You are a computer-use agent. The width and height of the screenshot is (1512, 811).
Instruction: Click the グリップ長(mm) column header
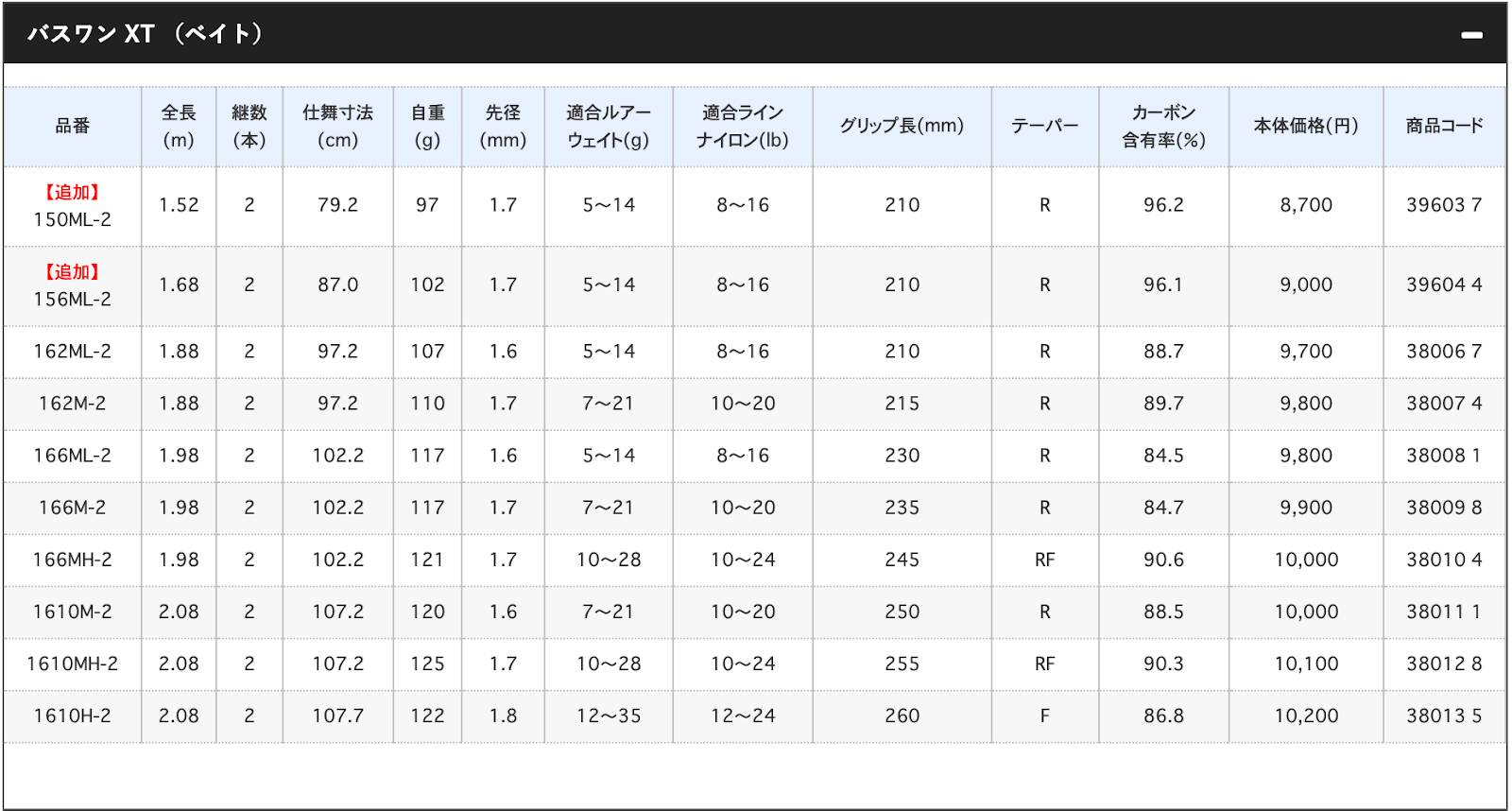(902, 126)
